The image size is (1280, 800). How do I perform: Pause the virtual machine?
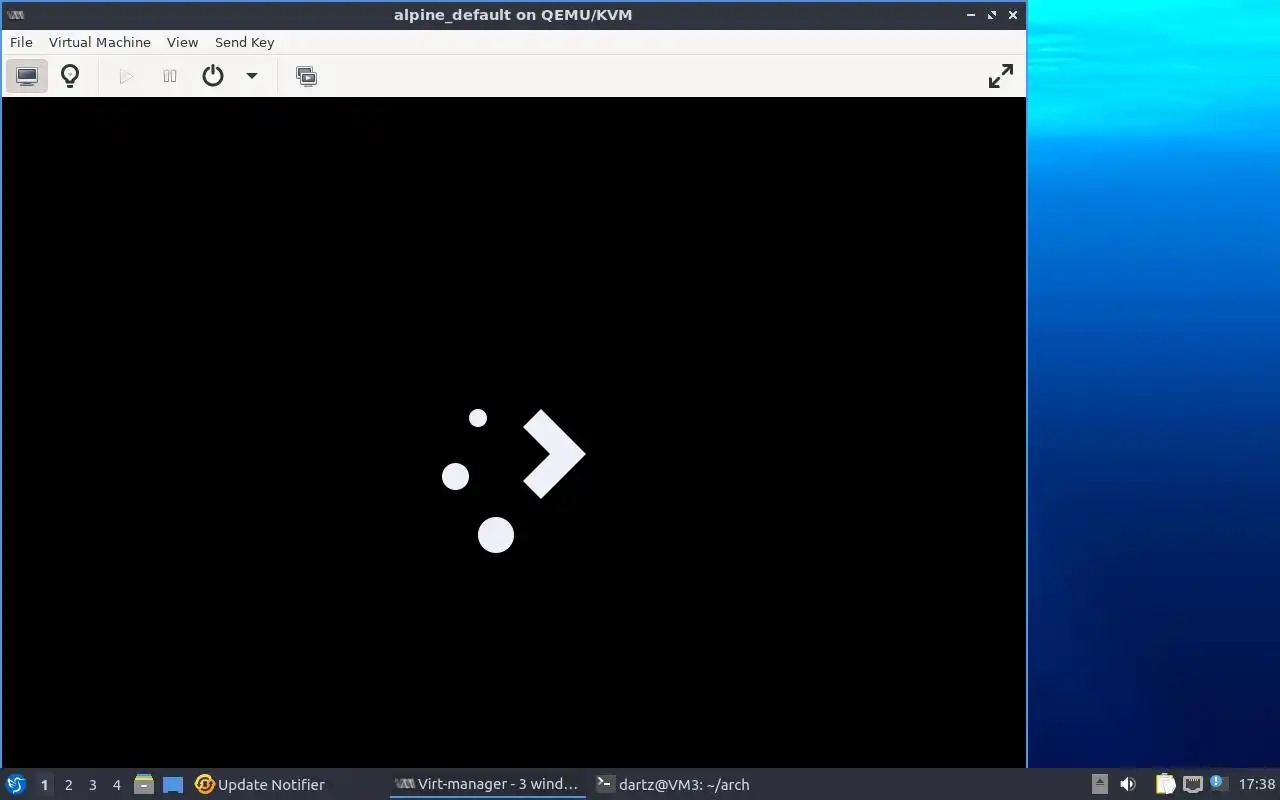click(170, 76)
